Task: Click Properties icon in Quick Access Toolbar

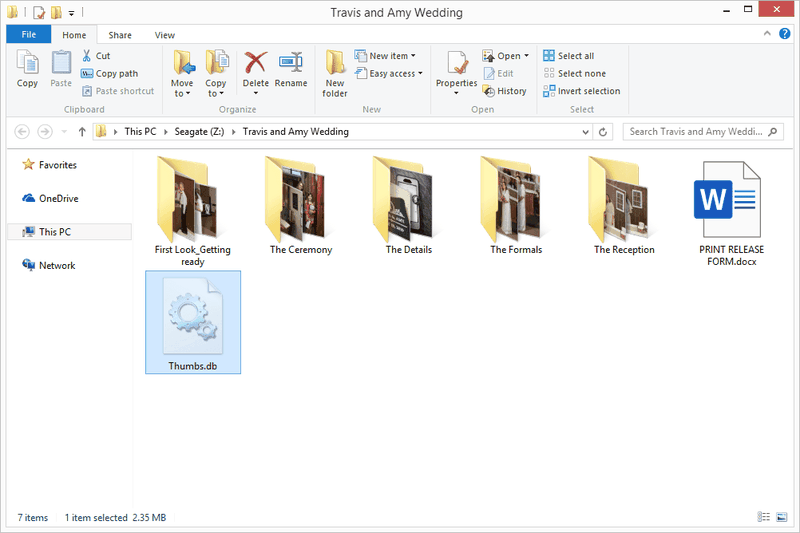Action: pos(39,12)
